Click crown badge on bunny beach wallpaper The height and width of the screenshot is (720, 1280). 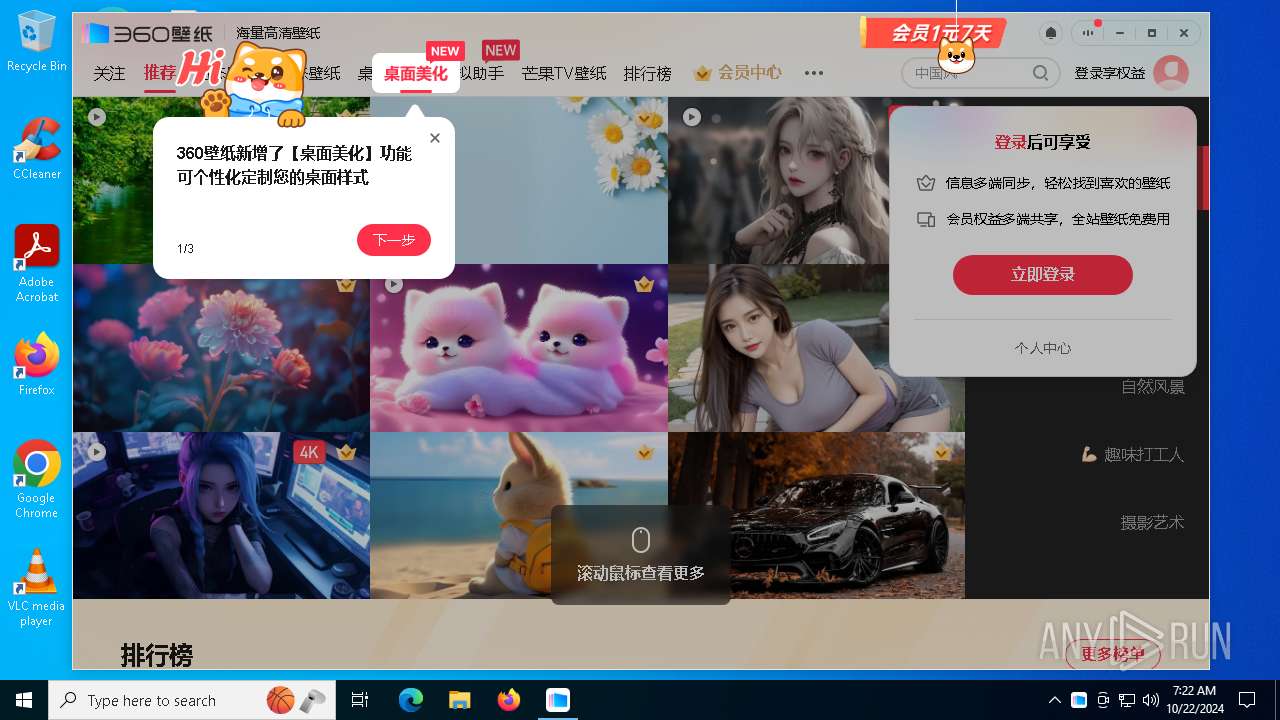pos(644,453)
